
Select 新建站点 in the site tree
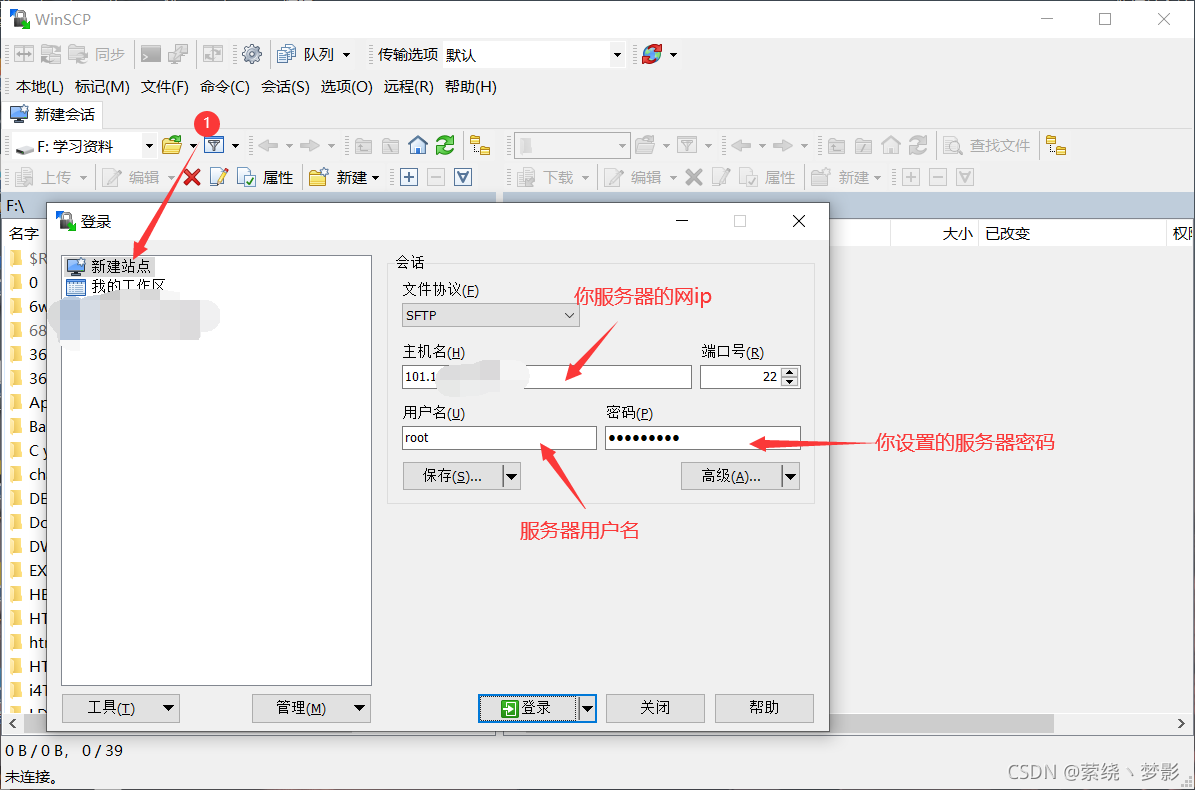[x=110, y=266]
